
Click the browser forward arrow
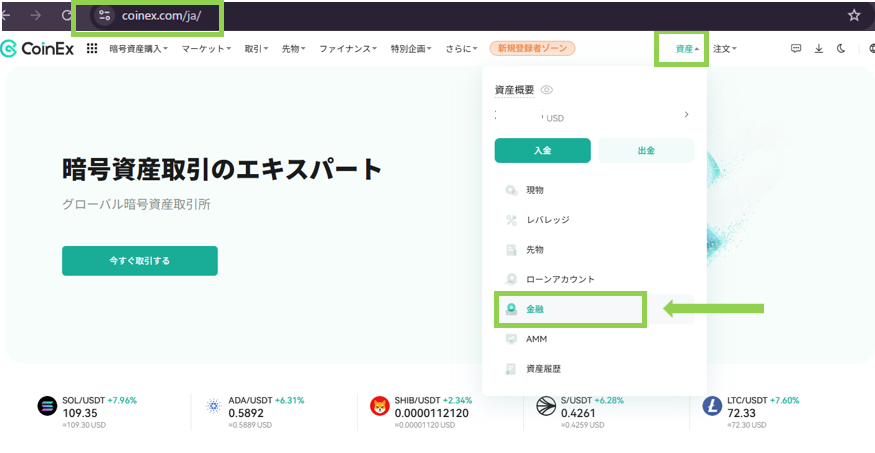pos(36,16)
